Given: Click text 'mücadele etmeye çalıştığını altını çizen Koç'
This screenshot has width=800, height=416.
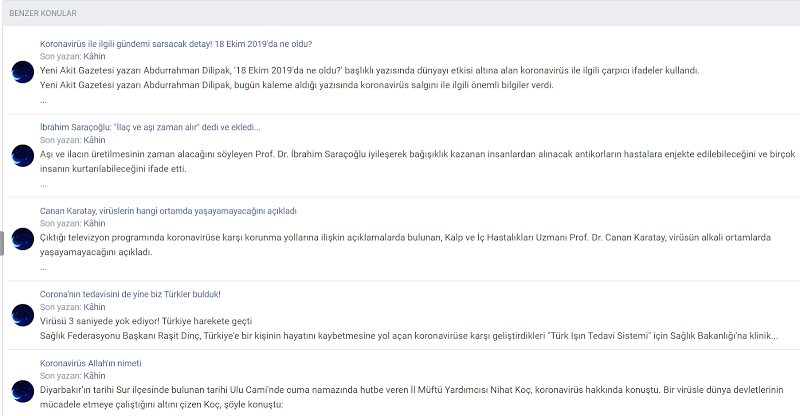Looking at the screenshot, I should [130, 405].
